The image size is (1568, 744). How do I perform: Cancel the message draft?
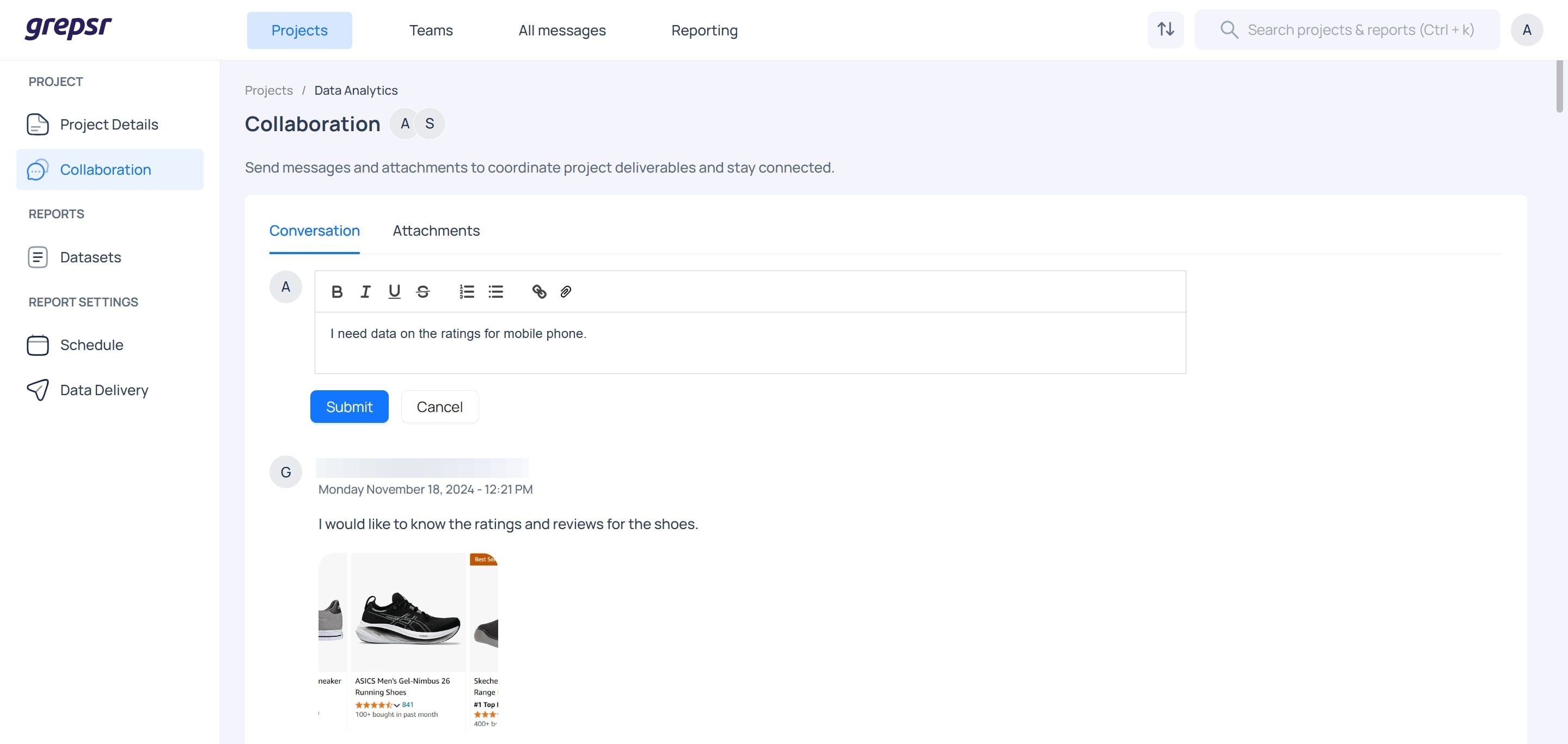pos(439,407)
